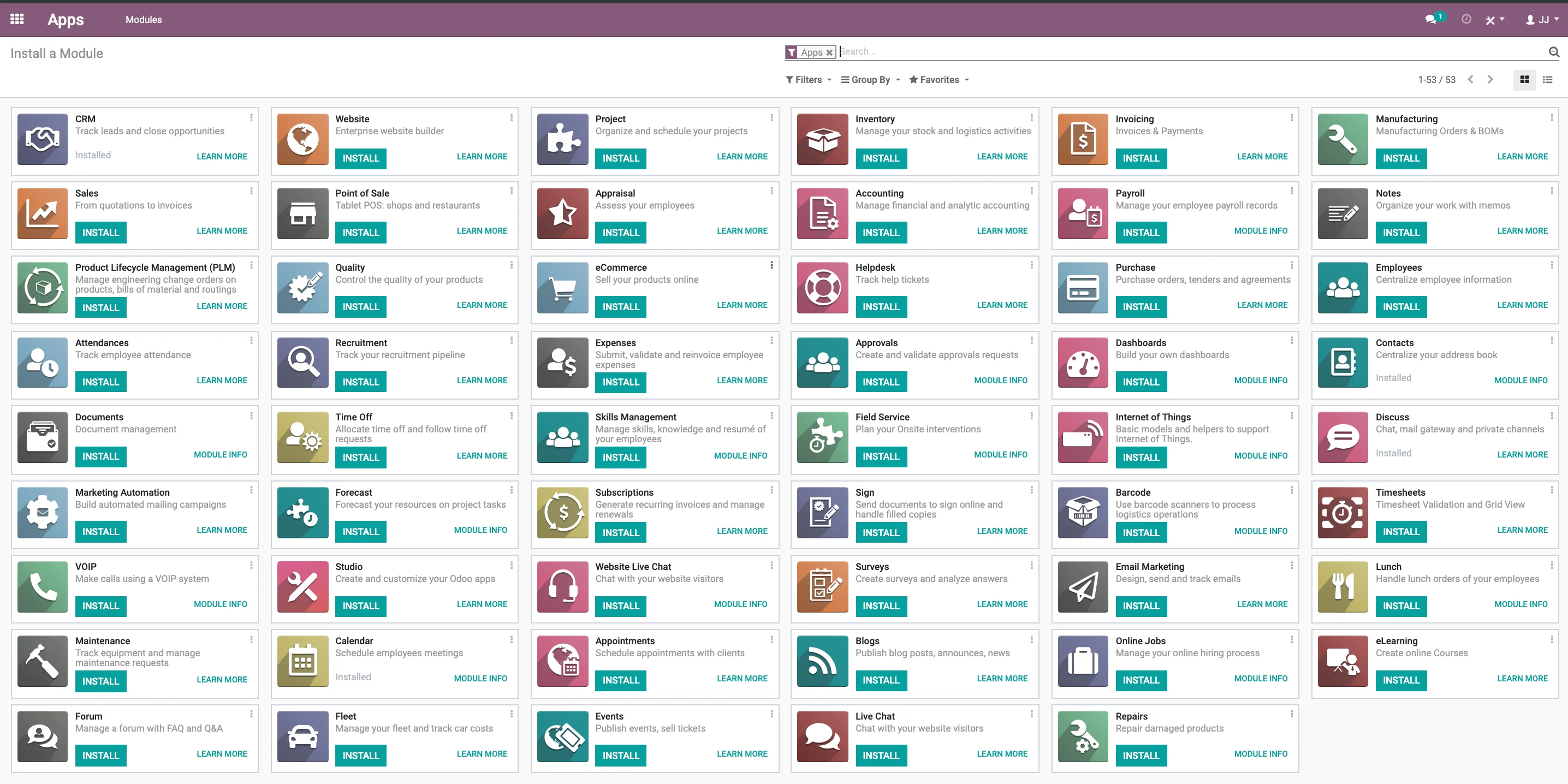Click the Helpdesk lifebuoy icon
Image resolution: width=1568 pixels, height=784 pixels.
click(822, 288)
